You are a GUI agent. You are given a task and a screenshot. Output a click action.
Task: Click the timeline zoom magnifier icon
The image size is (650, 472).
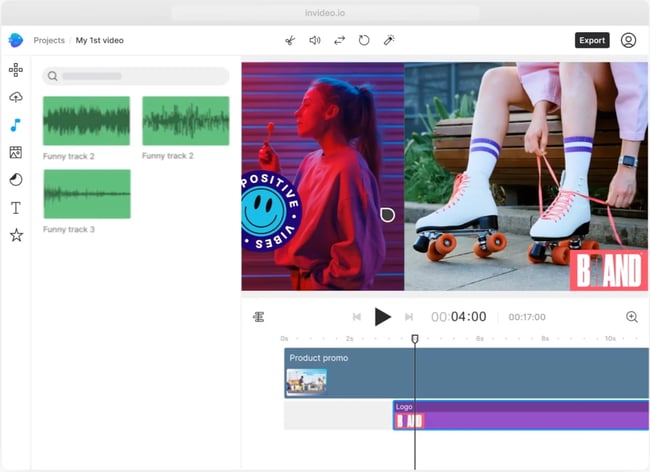click(x=631, y=317)
